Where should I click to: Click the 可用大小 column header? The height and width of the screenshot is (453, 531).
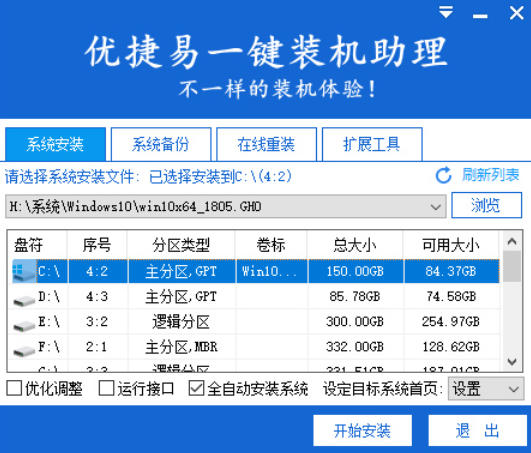tap(451, 245)
